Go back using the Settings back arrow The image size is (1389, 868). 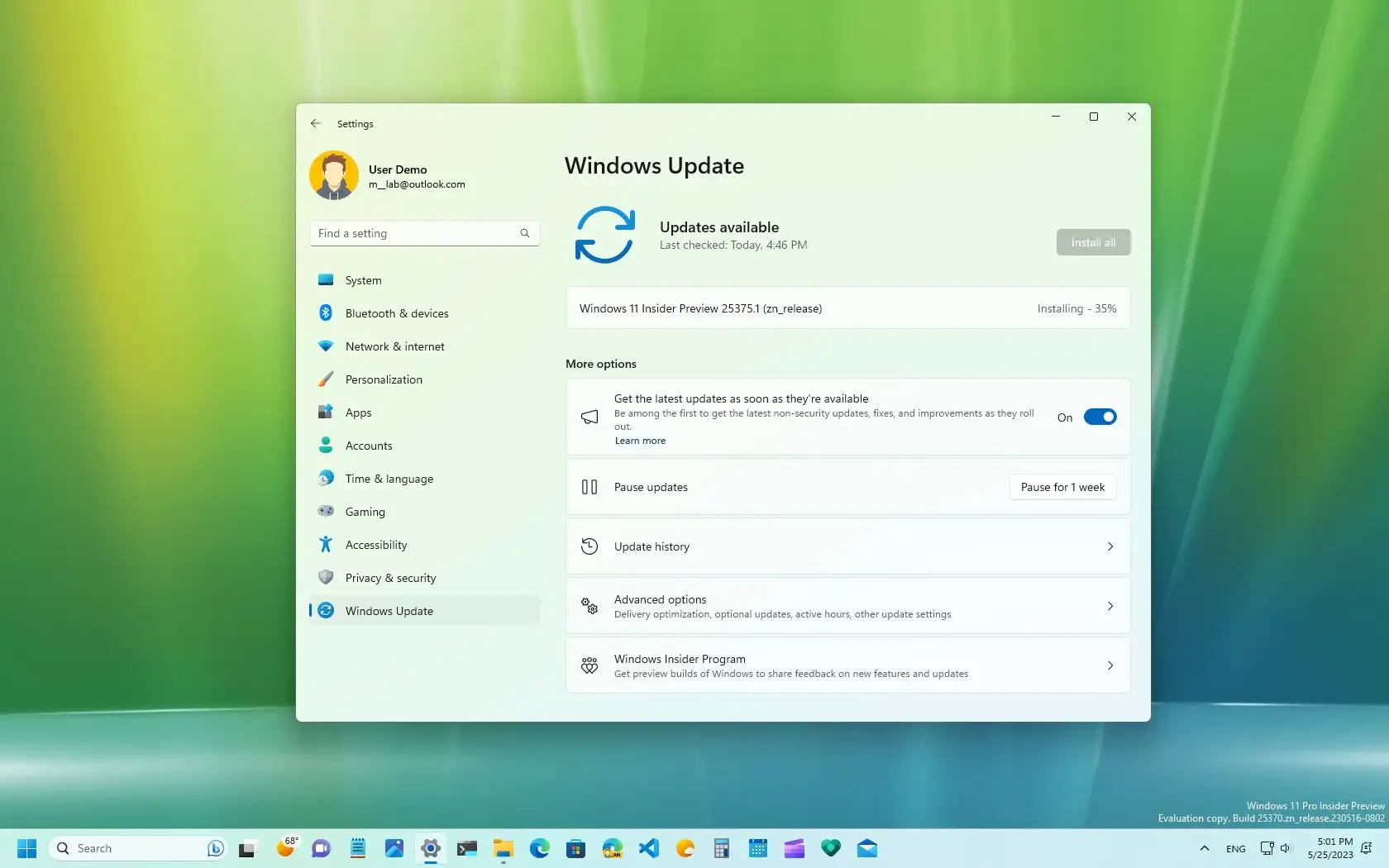(315, 123)
